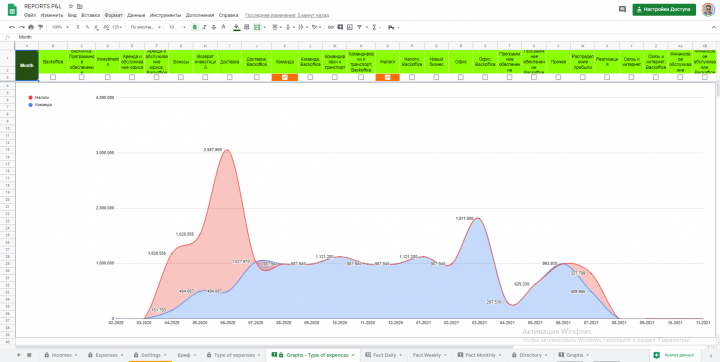Uncheck the orange Команда checkbox

(285, 78)
